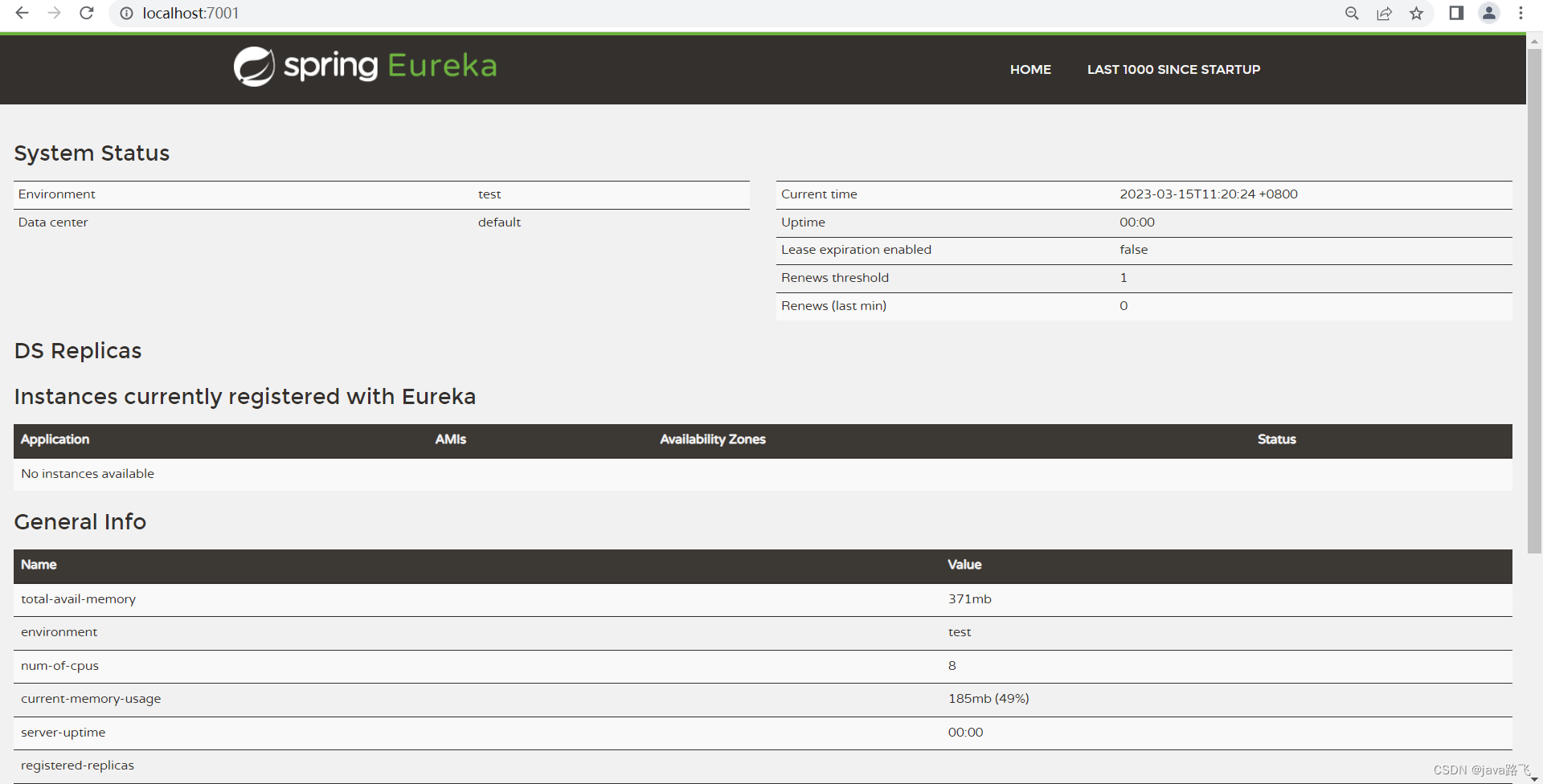1543x784 pixels.
Task: Click the Availability Zones column header
Action: [712, 439]
